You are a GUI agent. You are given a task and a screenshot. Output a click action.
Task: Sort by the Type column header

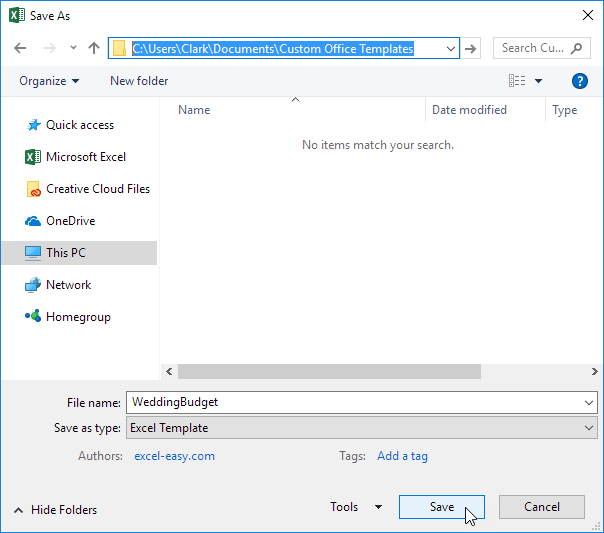click(x=564, y=110)
